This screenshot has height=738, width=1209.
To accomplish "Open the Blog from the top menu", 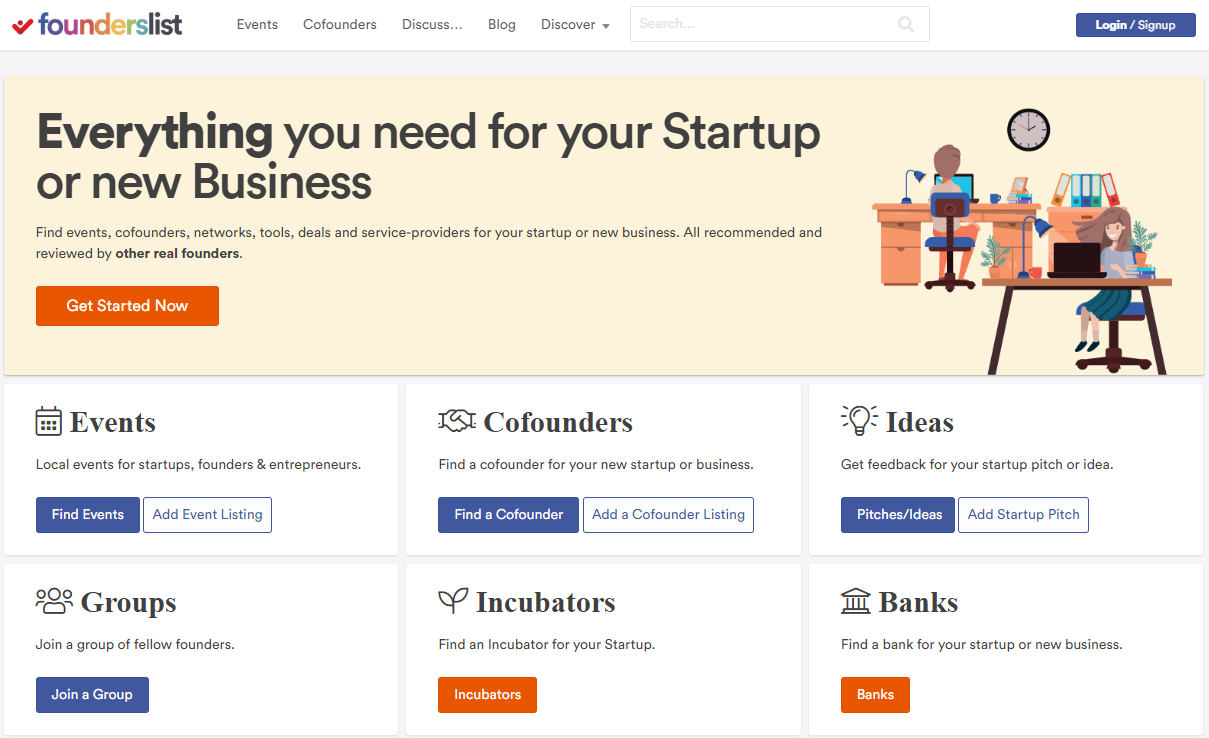I will tap(501, 24).
